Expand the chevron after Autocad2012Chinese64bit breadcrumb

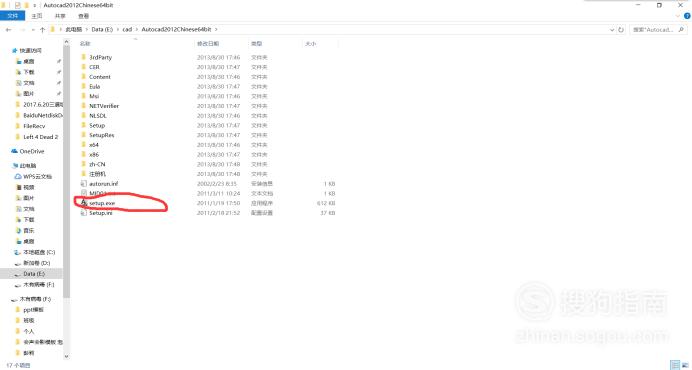tap(216, 30)
